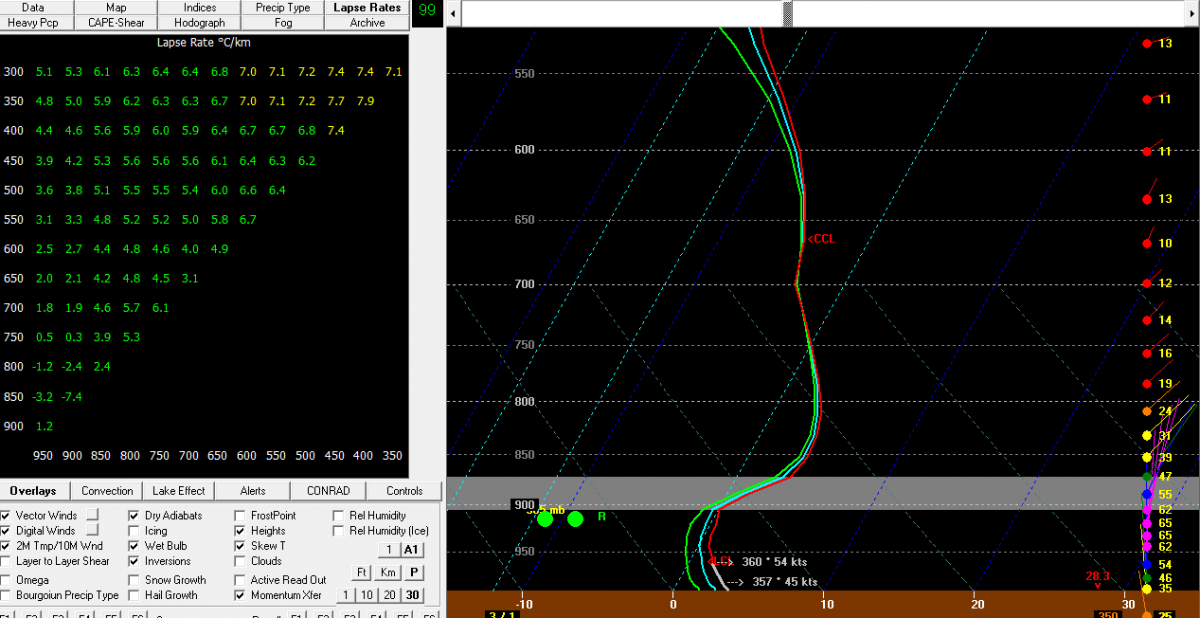The image size is (1200, 618).
Task: Switch to the CONRAD panel tab
Action: tap(328, 491)
